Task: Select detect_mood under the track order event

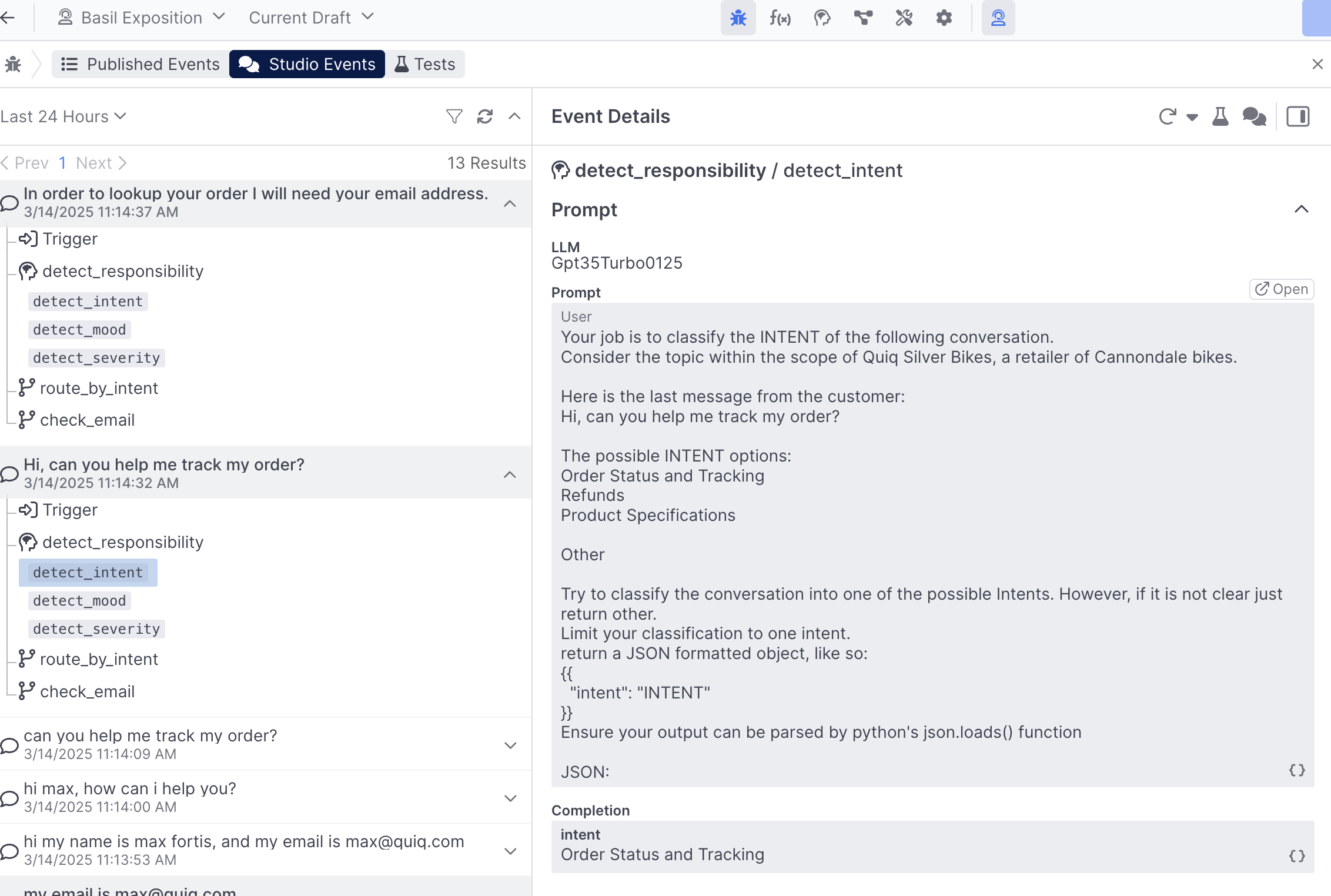Action: (x=79, y=601)
